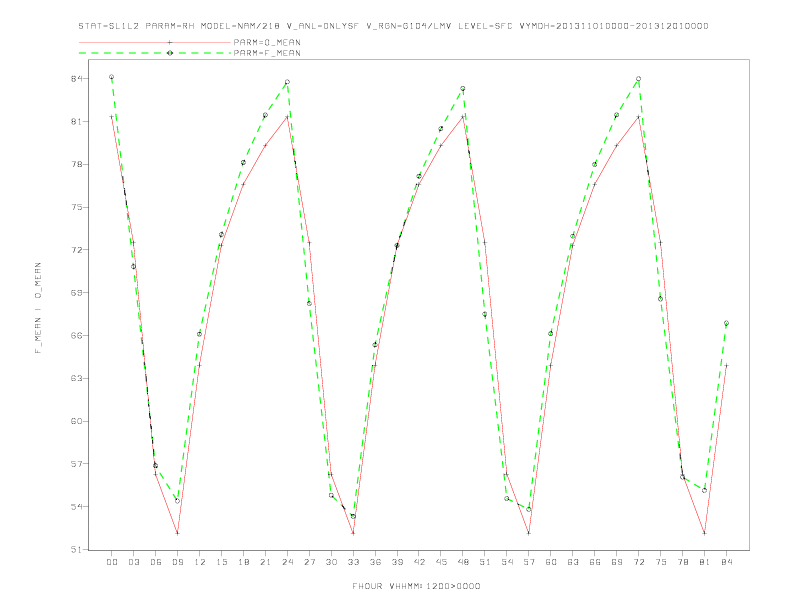The image size is (792, 612).
Task: Select the PARM=F_MEAN legend label
Action: coord(267,53)
